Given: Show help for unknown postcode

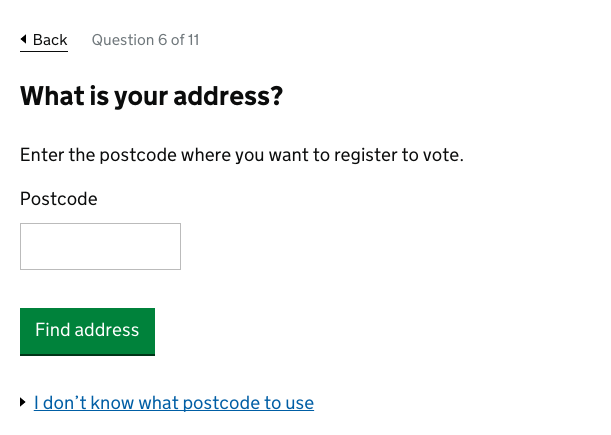Looking at the screenshot, I should [x=174, y=403].
